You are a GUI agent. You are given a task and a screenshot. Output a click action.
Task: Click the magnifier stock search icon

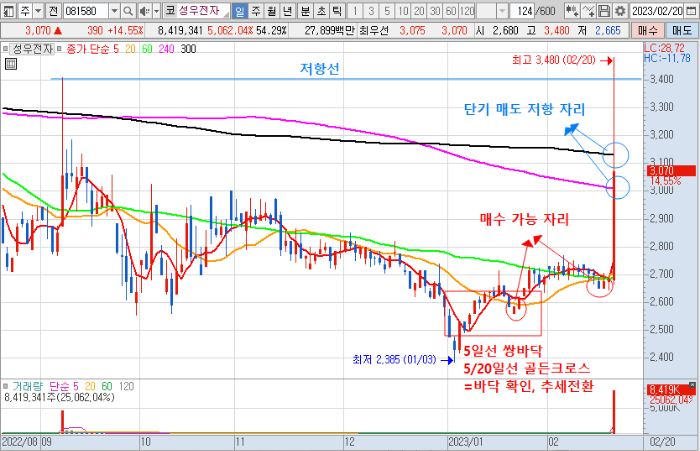tap(128, 11)
